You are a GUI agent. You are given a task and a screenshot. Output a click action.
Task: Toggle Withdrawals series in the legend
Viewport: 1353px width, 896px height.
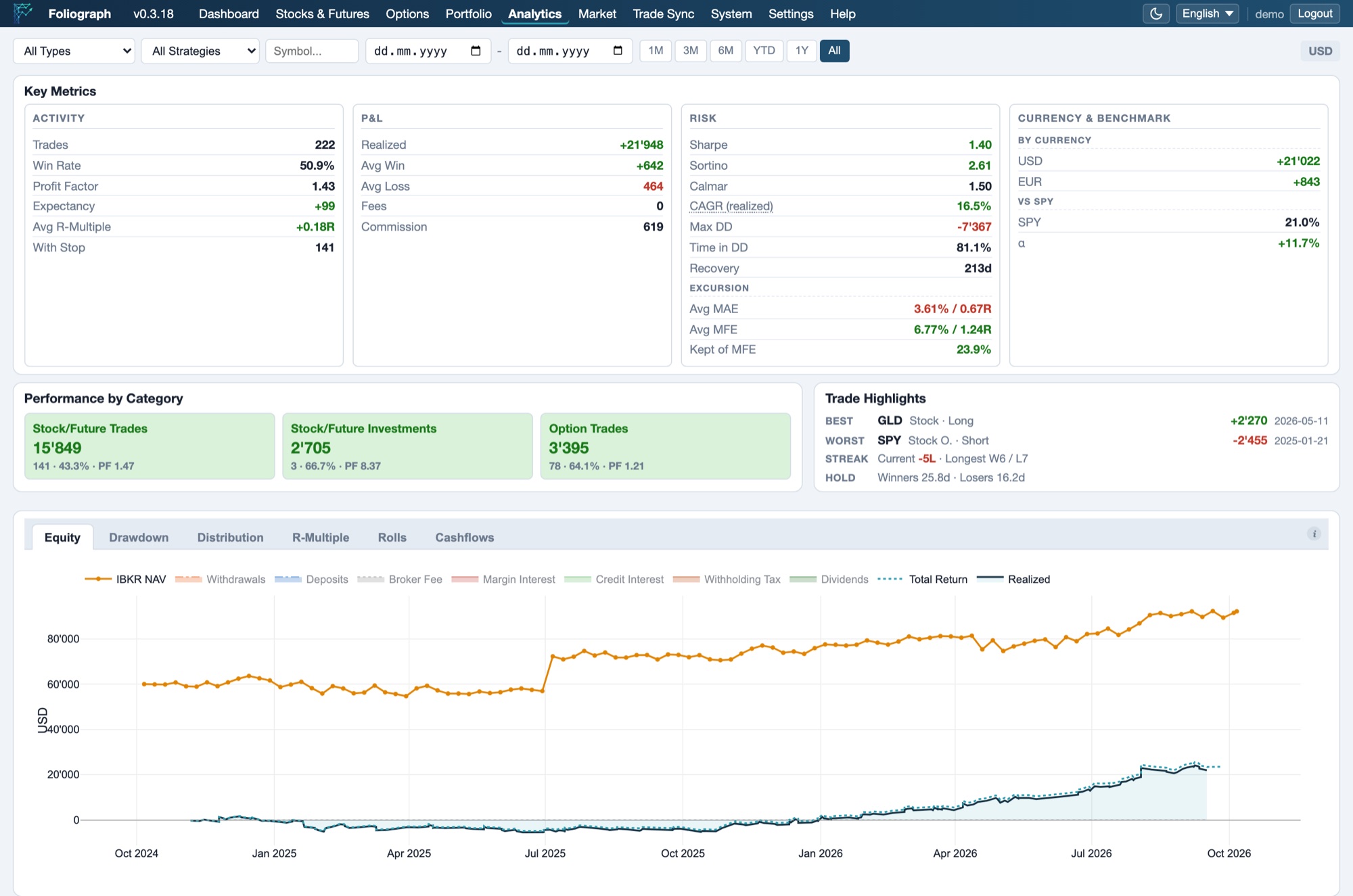coord(220,579)
